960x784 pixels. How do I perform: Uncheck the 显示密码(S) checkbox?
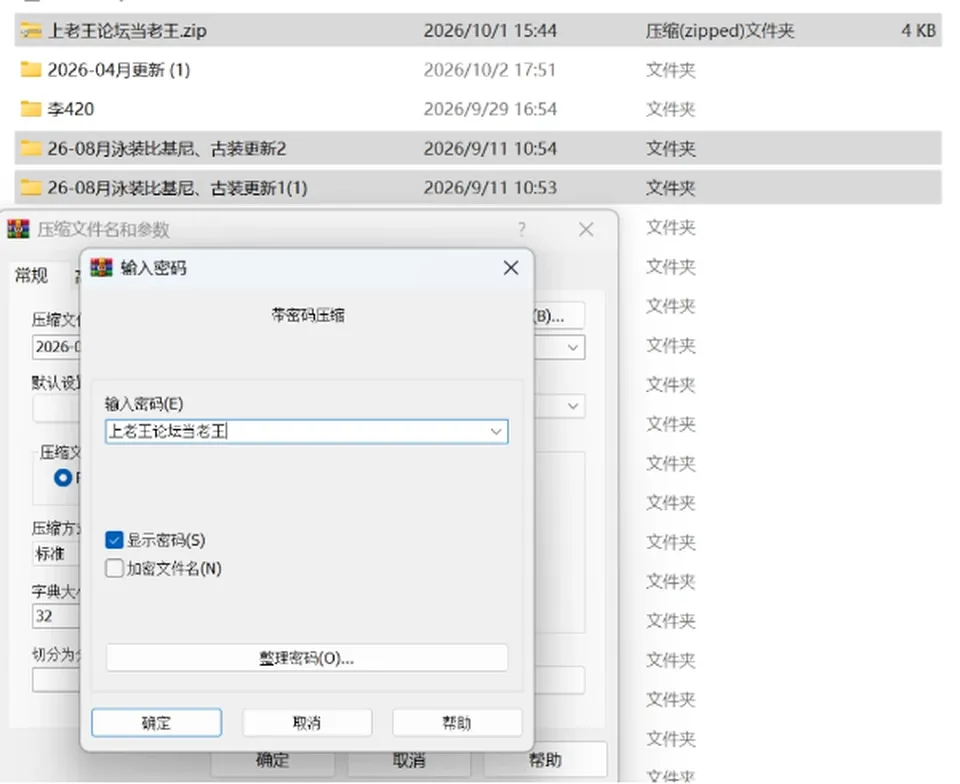click(x=114, y=540)
